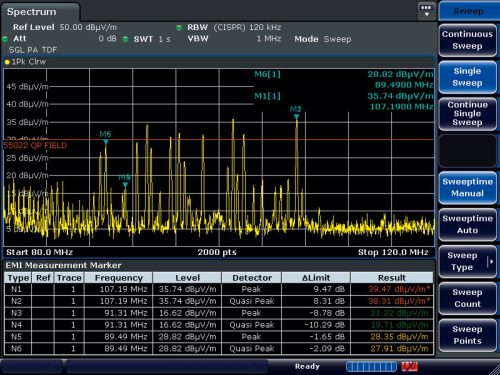Select table row N3

pyautogui.click(x=219, y=313)
